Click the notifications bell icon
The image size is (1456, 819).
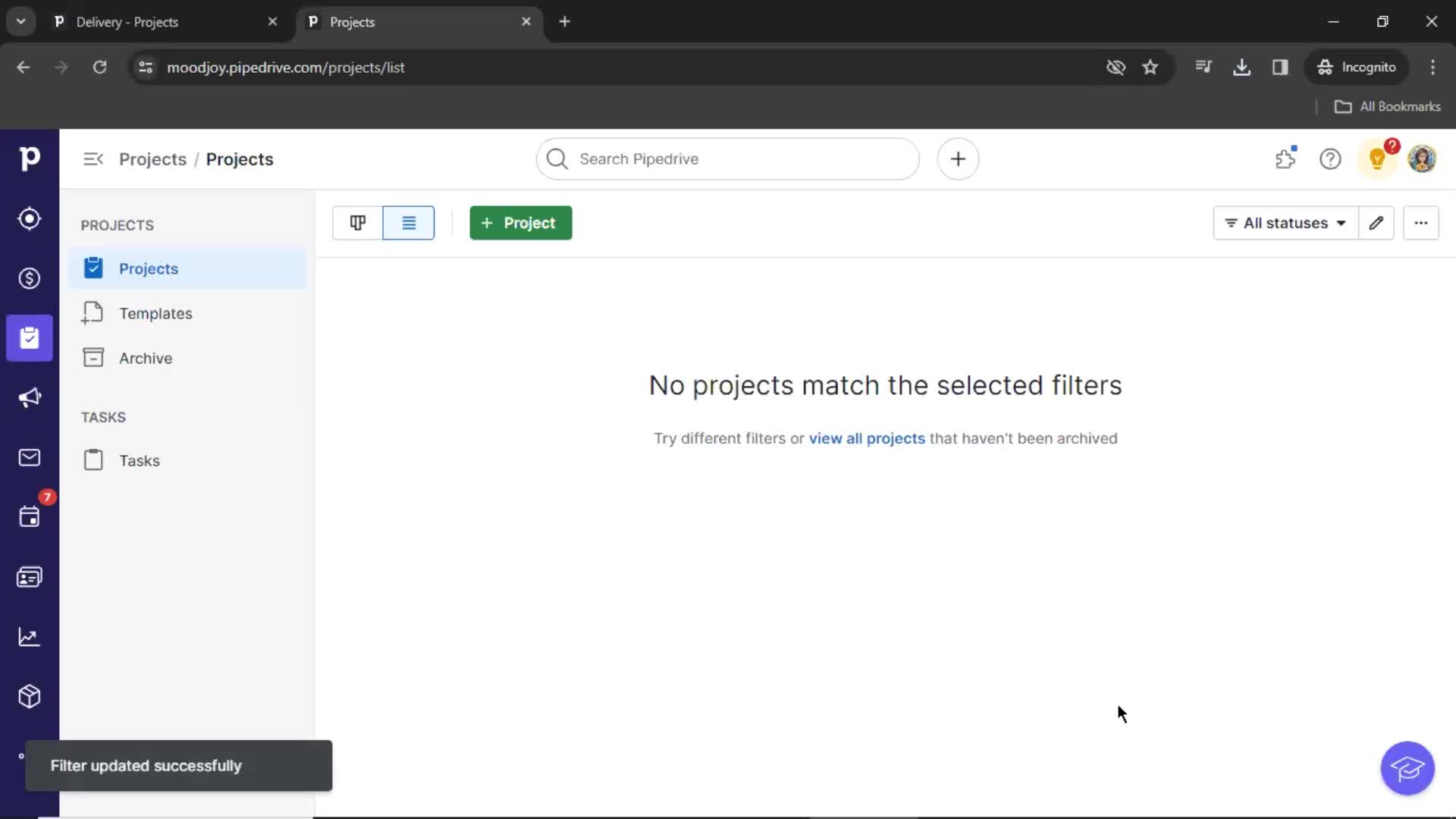pyautogui.click(x=1377, y=159)
